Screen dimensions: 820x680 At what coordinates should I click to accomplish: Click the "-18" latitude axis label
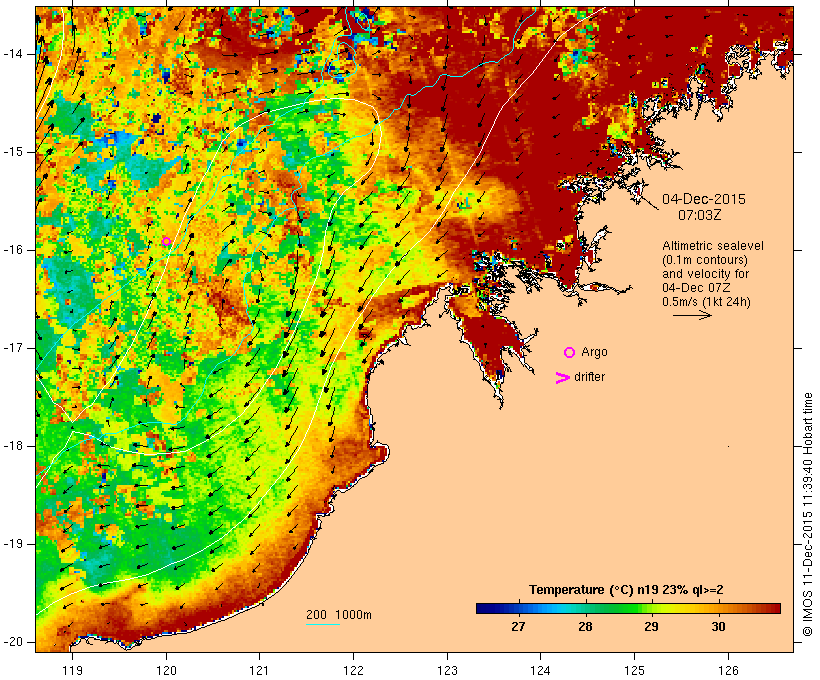point(13,446)
